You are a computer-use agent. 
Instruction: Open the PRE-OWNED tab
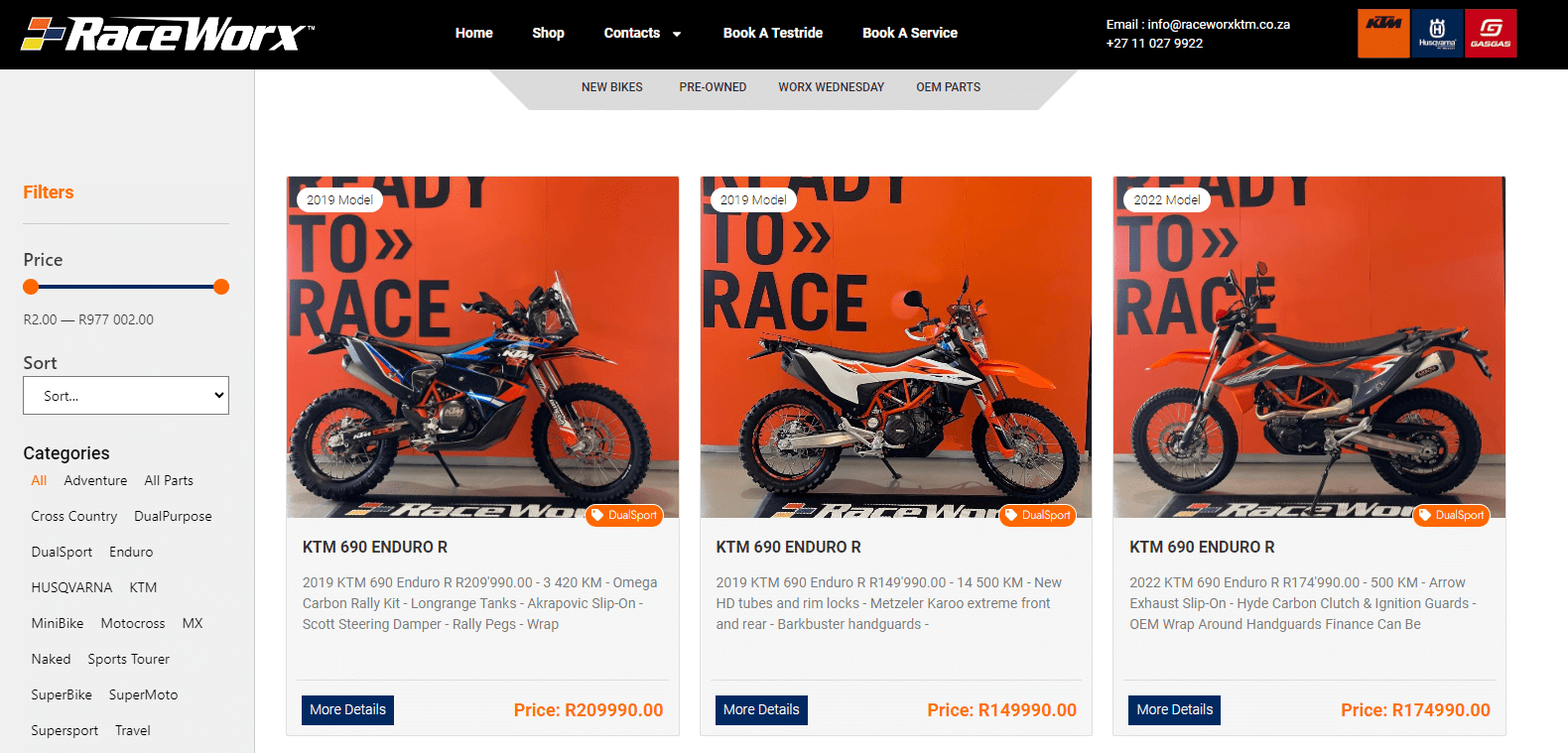[x=713, y=87]
